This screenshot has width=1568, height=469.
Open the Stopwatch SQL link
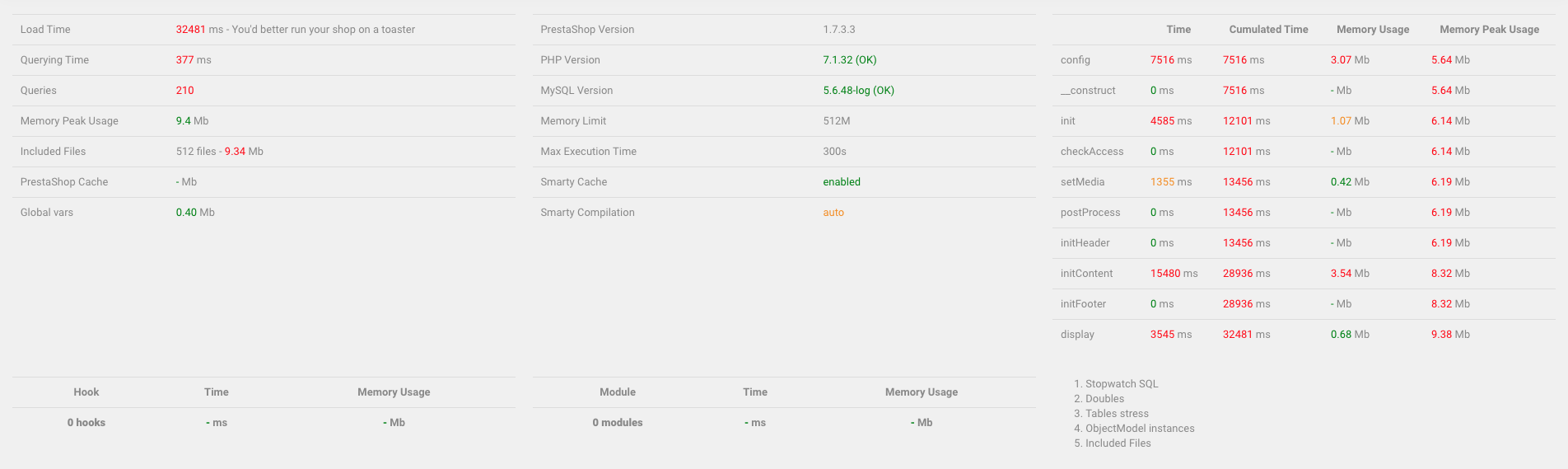click(1122, 384)
